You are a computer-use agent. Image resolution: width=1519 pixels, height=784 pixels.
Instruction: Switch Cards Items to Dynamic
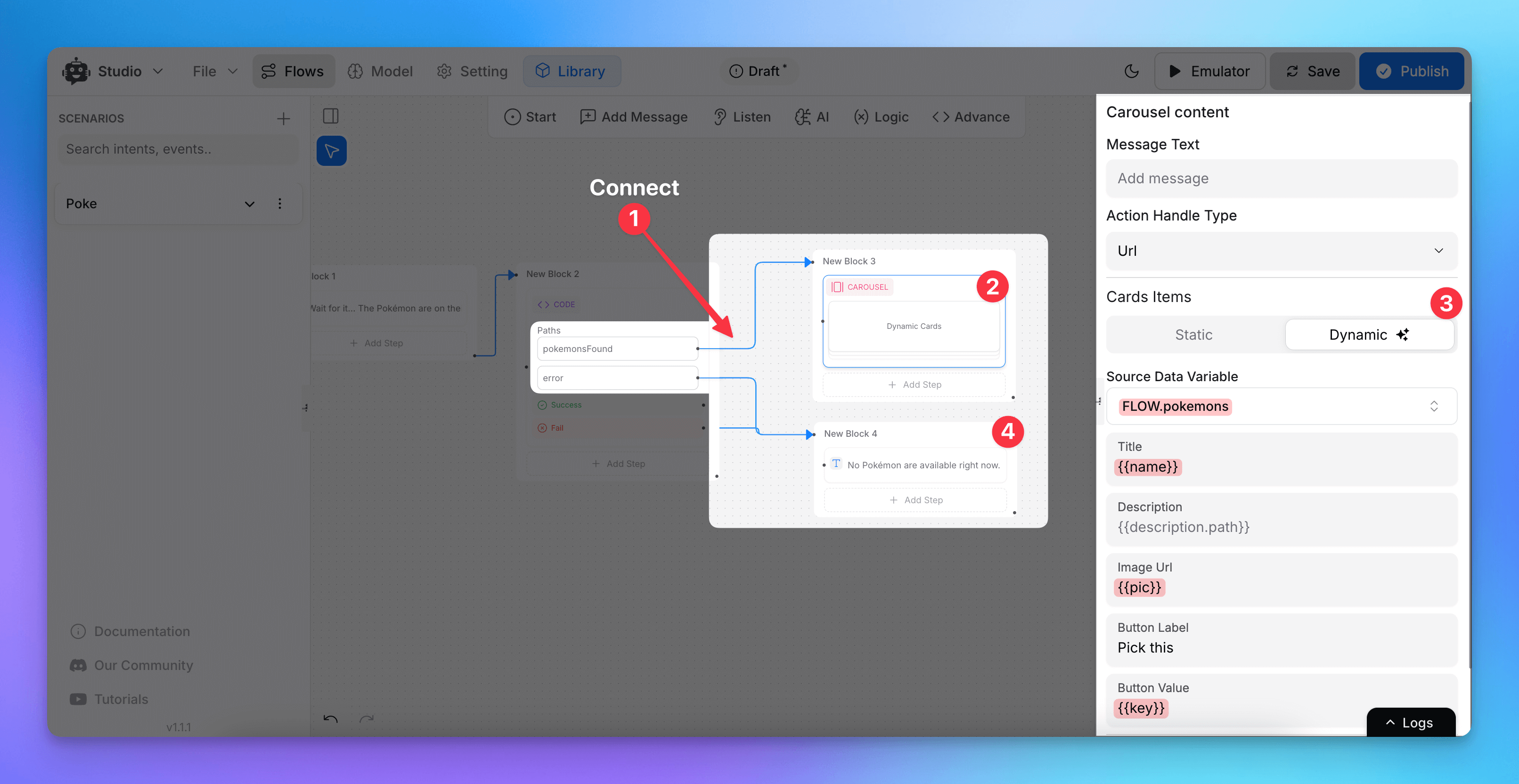[x=1369, y=335]
